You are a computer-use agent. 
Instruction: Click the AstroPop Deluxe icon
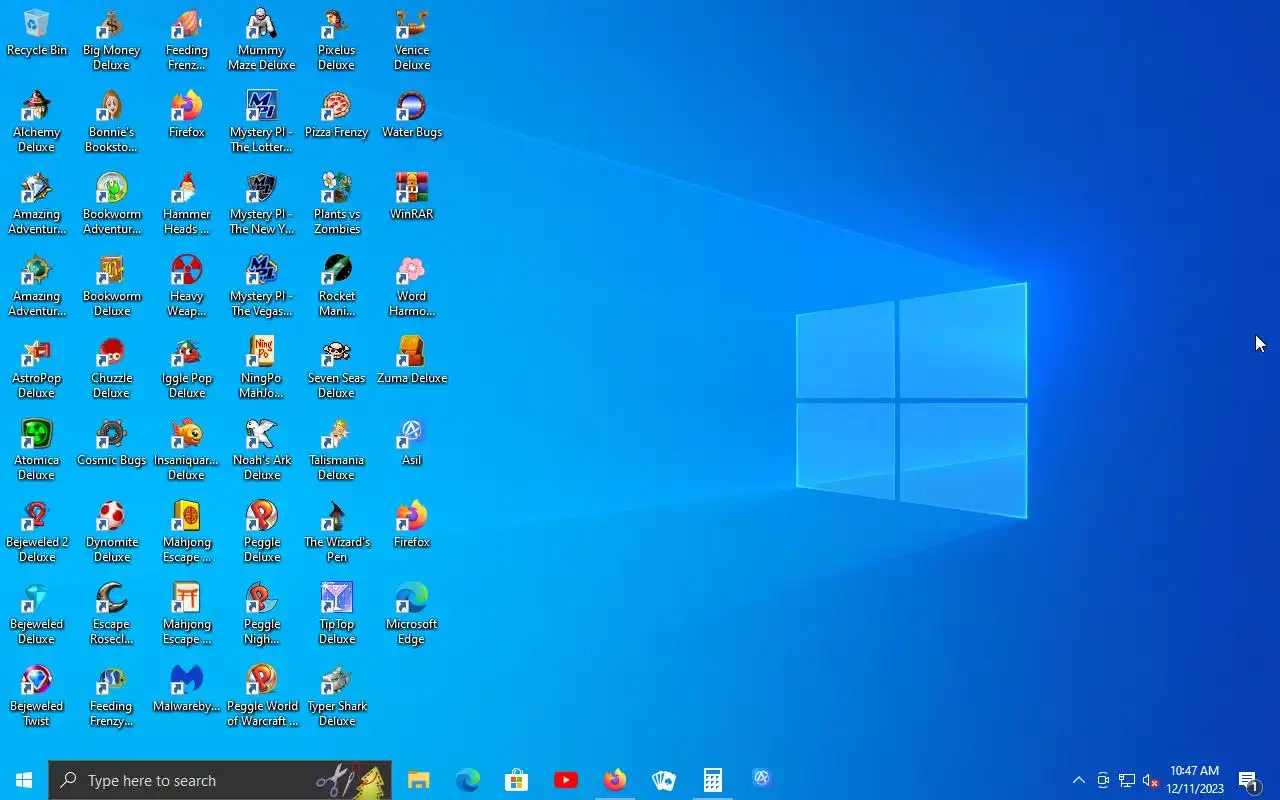click(x=37, y=368)
